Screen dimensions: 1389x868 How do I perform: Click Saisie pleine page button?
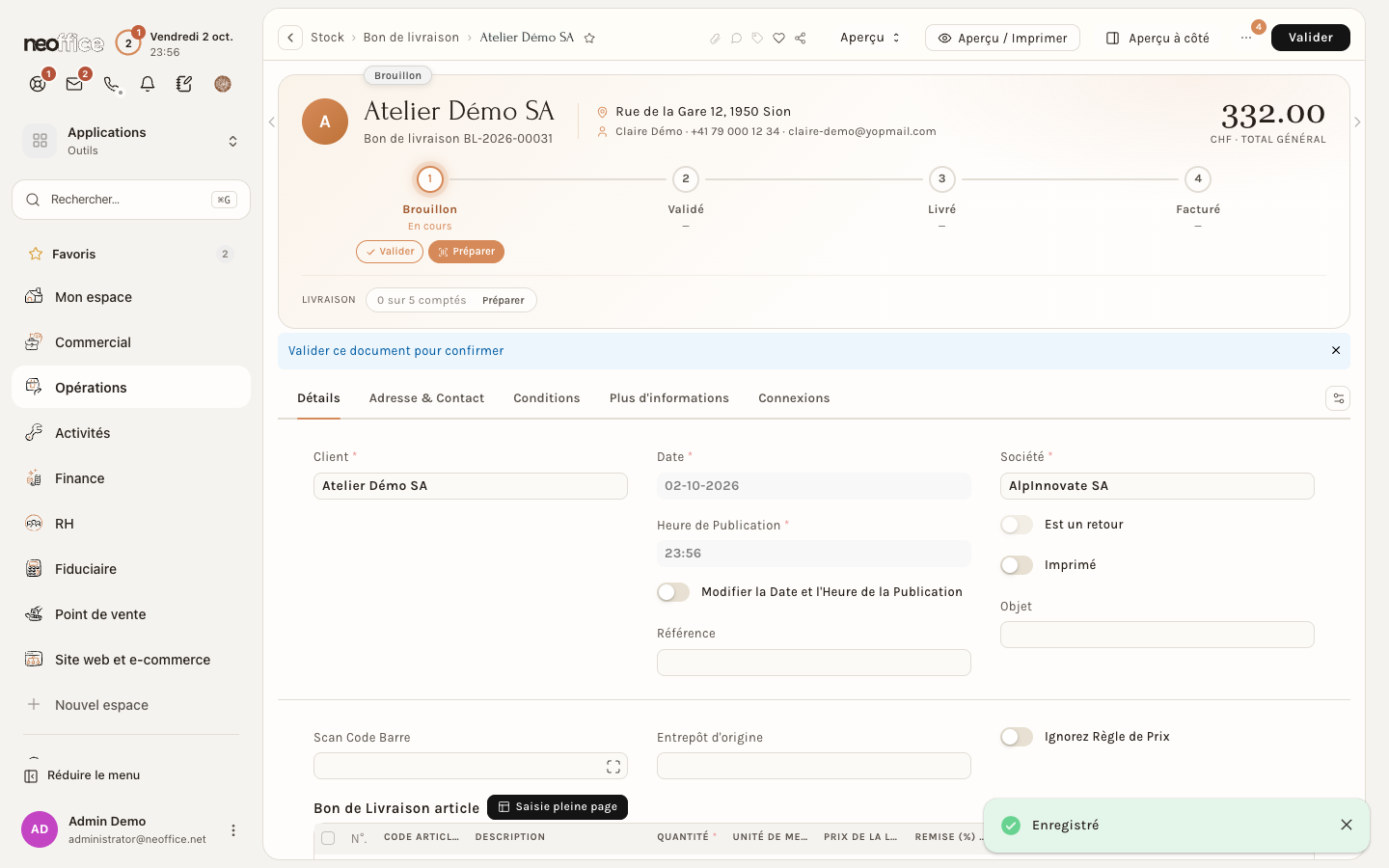pos(558,807)
